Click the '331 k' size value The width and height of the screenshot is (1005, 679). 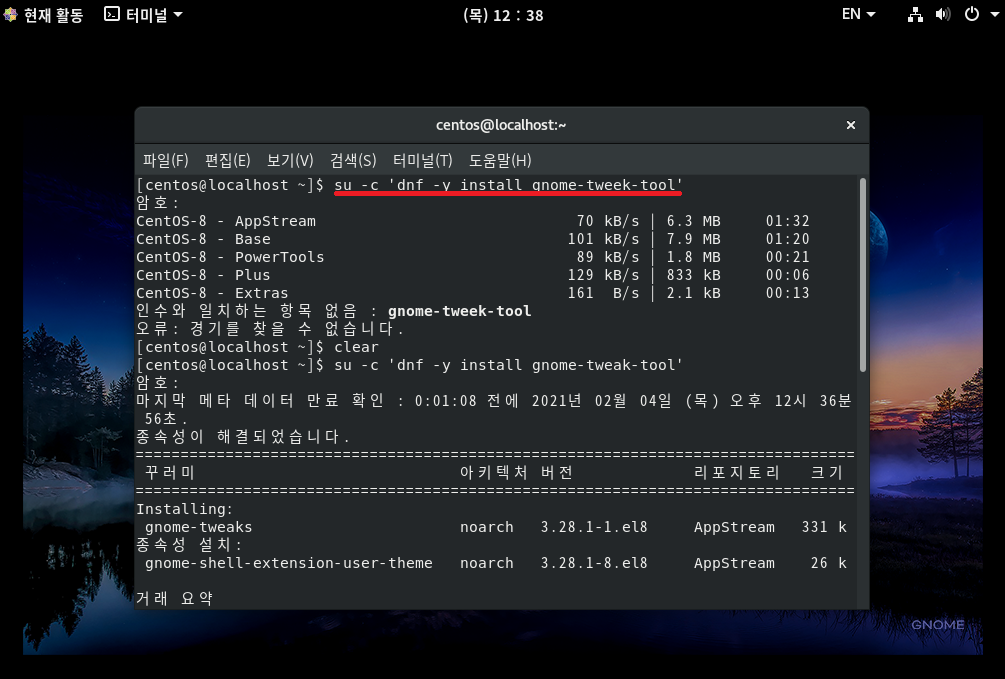click(x=824, y=527)
